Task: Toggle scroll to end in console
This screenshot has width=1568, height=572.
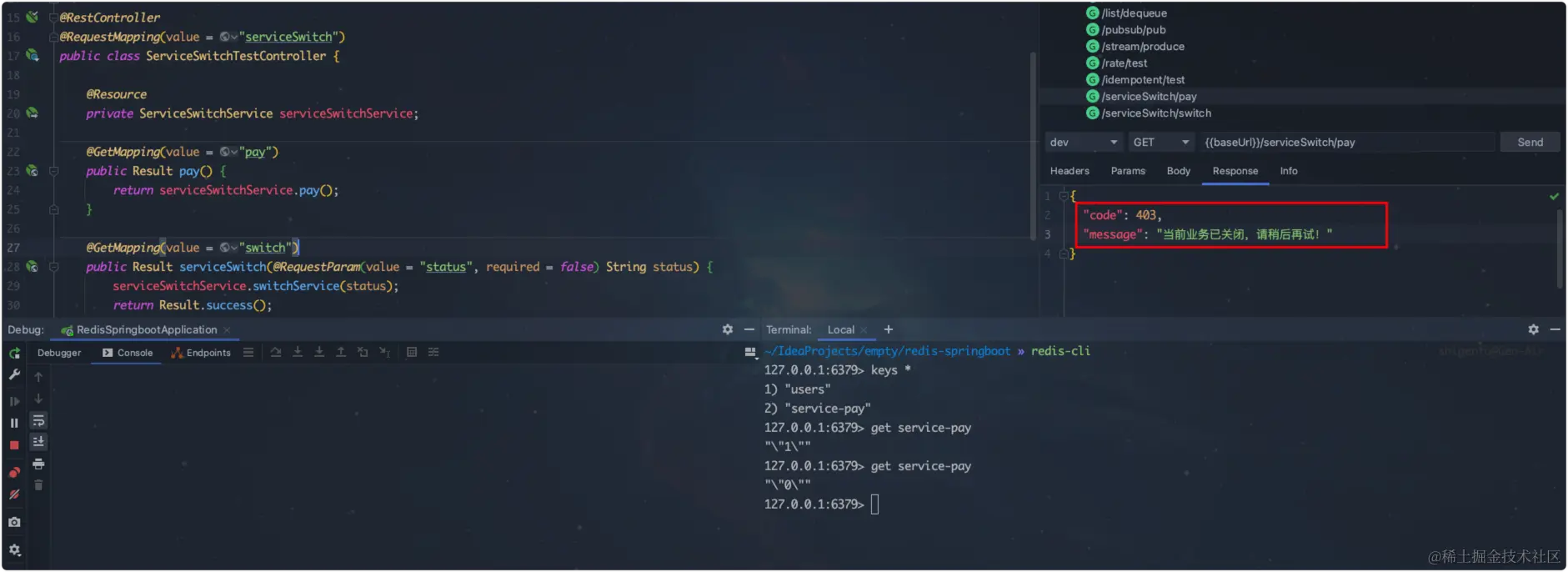Action: [38, 442]
